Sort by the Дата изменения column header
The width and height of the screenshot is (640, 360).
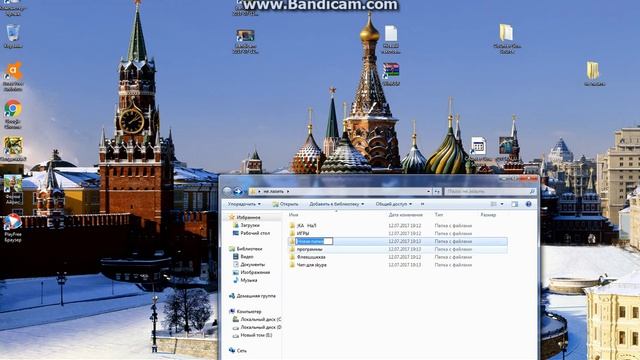tap(406, 214)
